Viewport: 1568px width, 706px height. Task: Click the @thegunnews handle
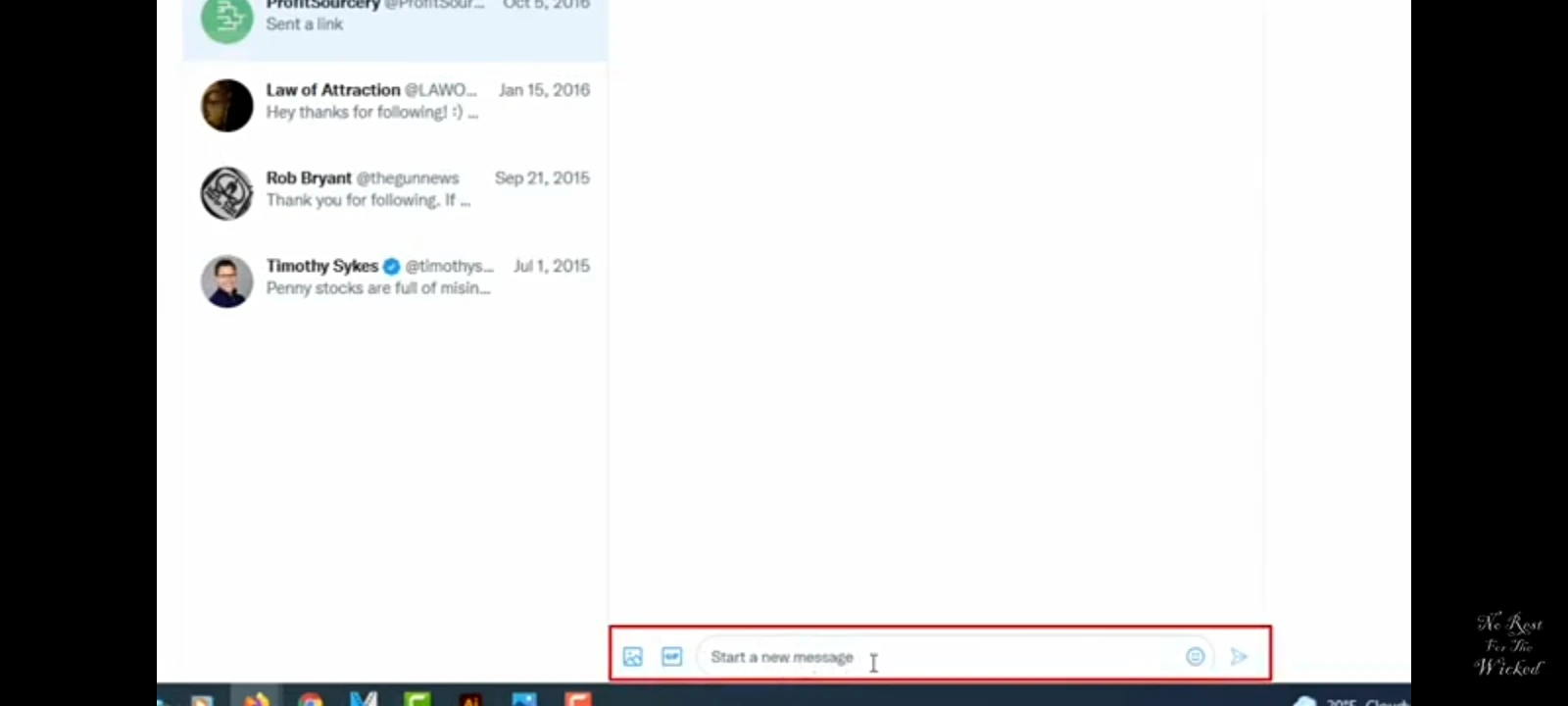pos(408,178)
